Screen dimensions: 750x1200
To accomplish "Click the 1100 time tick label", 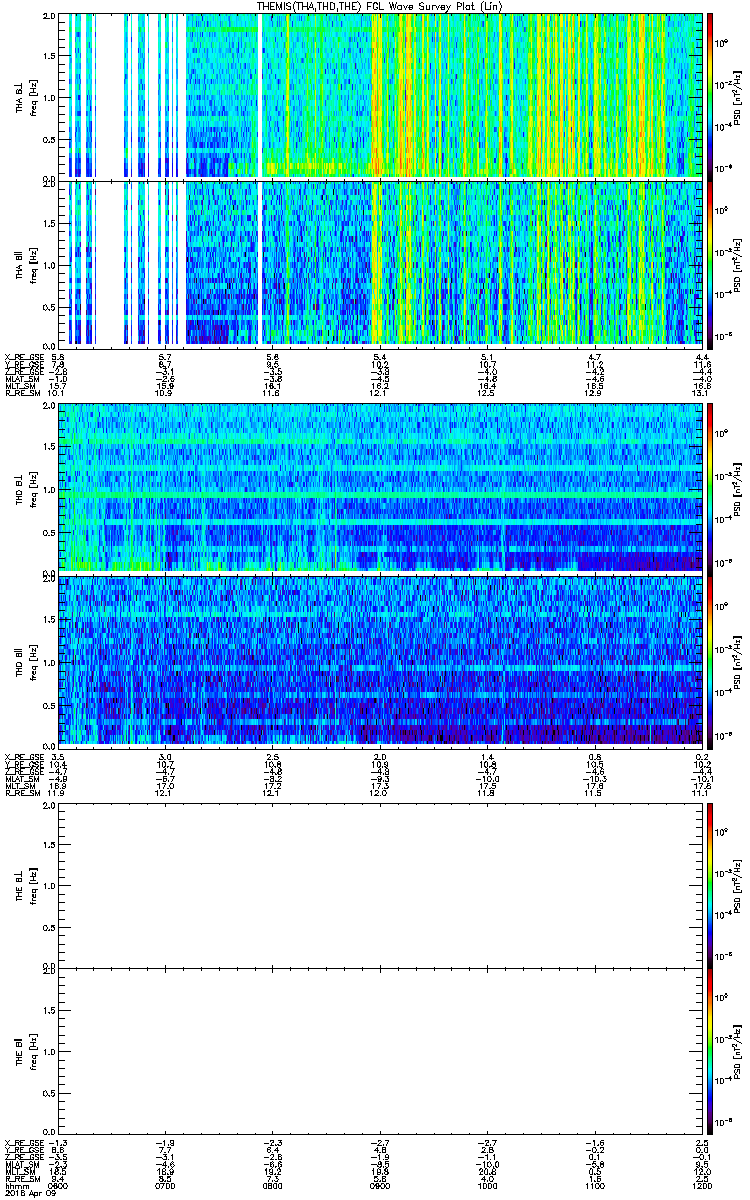I will tap(595, 1185).
